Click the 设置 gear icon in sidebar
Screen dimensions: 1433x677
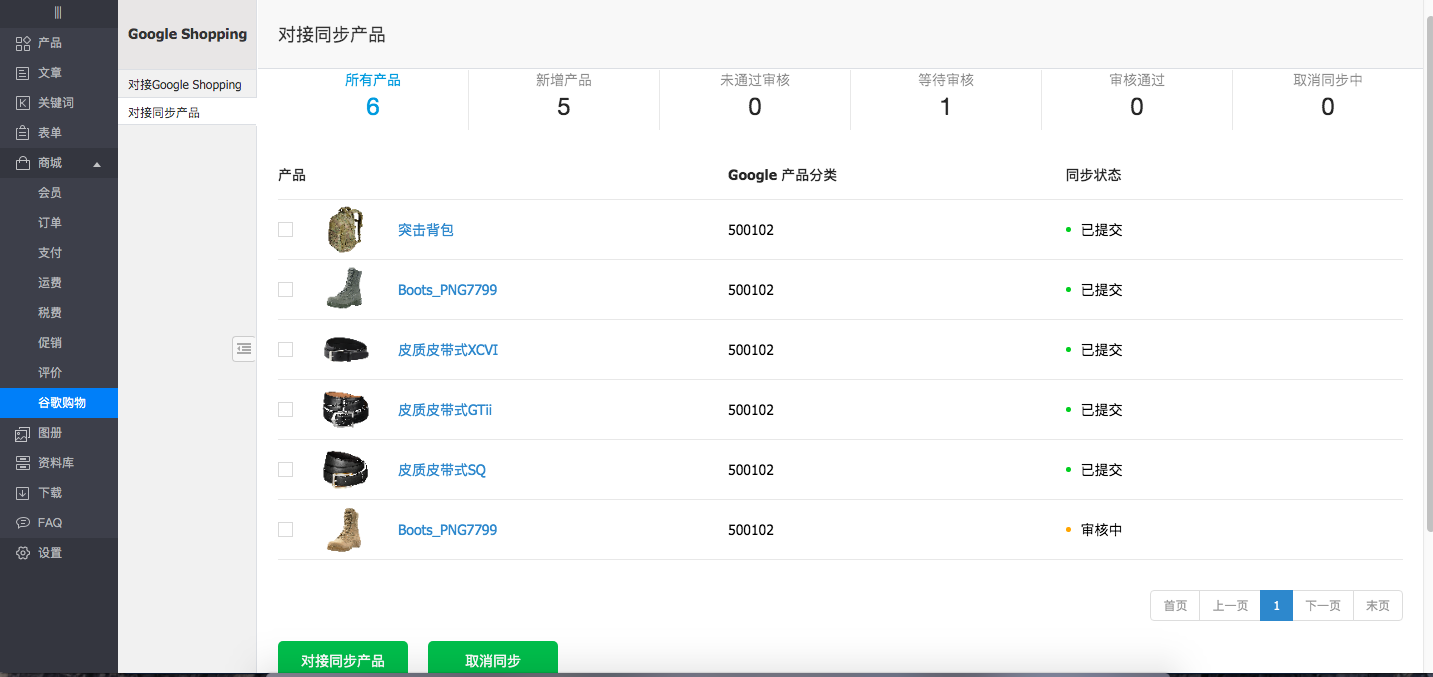[x=23, y=553]
